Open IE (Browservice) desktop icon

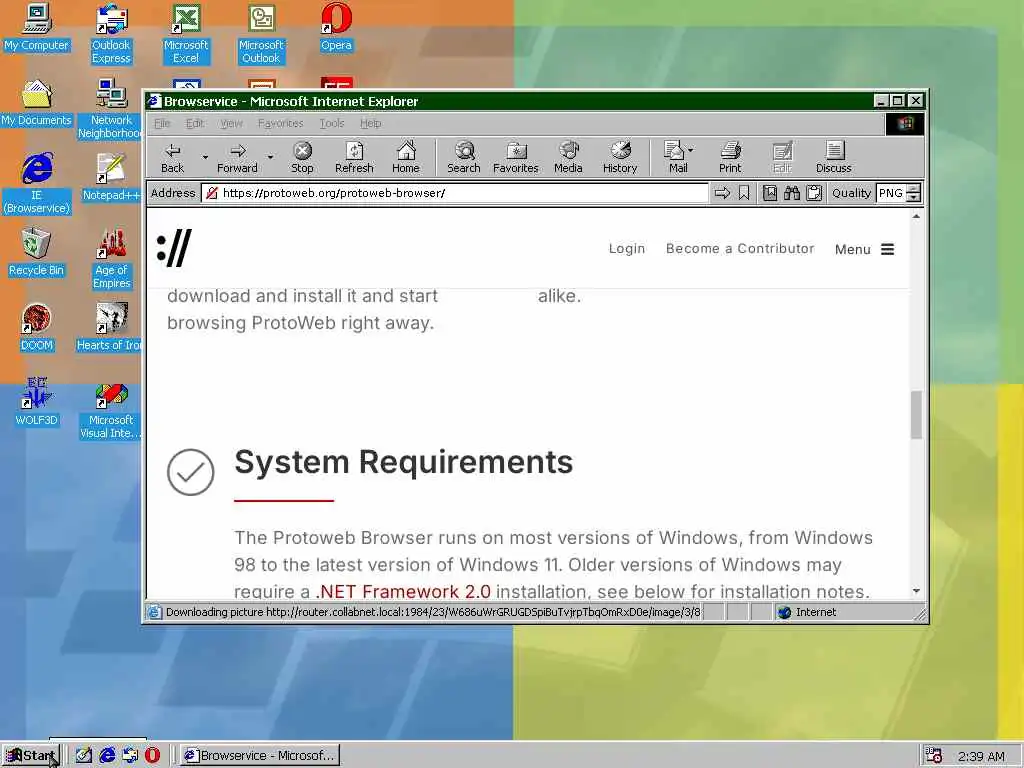pyautogui.click(x=36, y=184)
